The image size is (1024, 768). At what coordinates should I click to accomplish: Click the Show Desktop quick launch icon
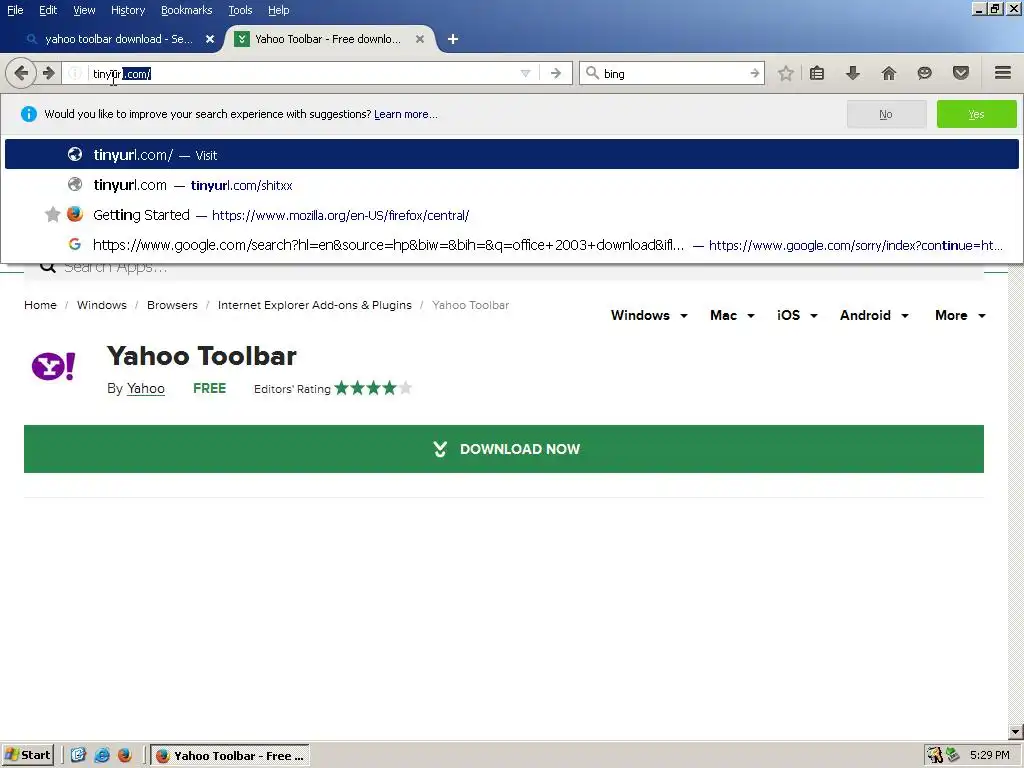coord(78,756)
